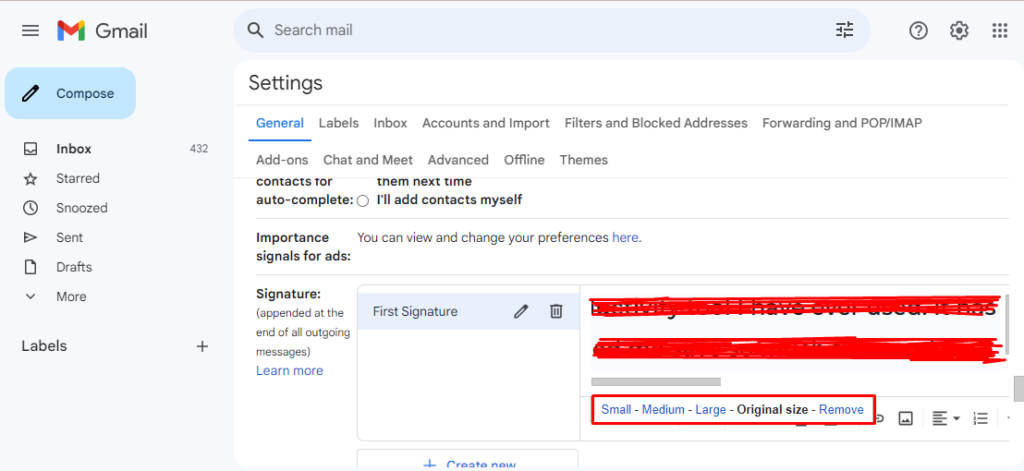Open Filters and Blocked Addresses tab
1024x471 pixels.
point(656,123)
